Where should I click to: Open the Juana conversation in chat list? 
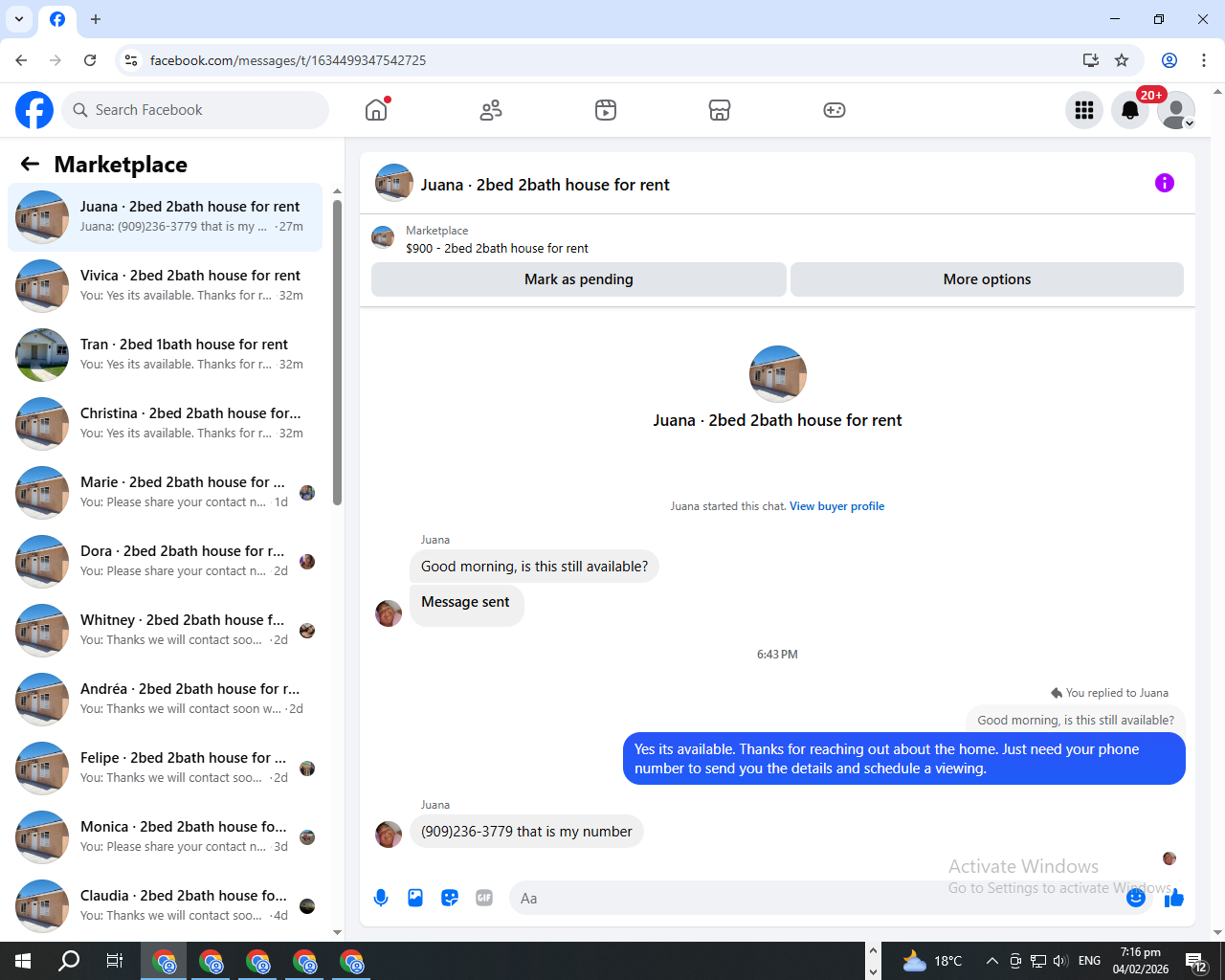click(x=165, y=217)
